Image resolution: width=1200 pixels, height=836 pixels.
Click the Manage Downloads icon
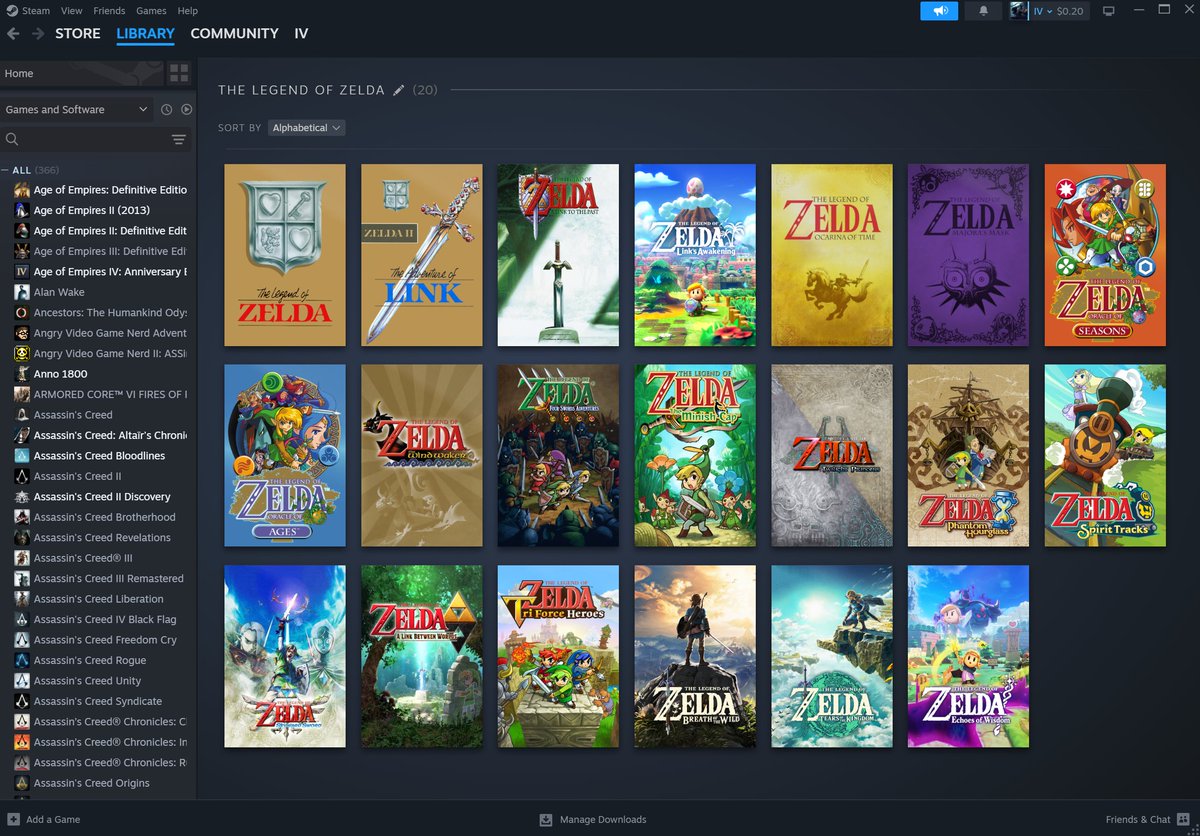[546, 819]
